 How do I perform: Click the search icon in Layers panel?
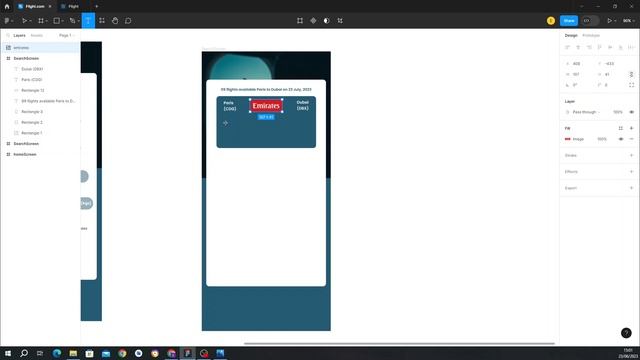(8, 36)
